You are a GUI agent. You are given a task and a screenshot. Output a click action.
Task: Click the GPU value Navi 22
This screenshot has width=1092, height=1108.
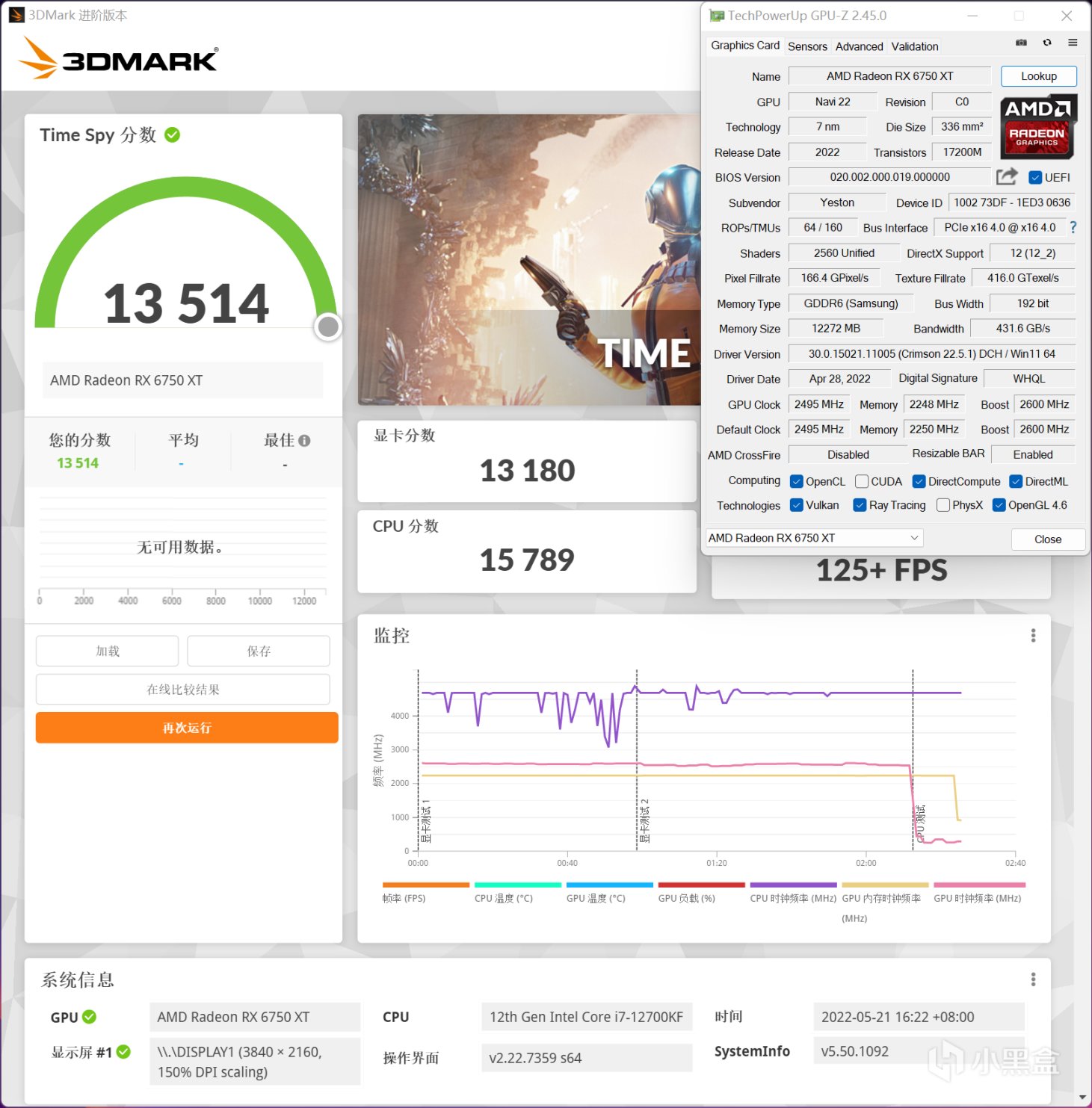coord(833,102)
